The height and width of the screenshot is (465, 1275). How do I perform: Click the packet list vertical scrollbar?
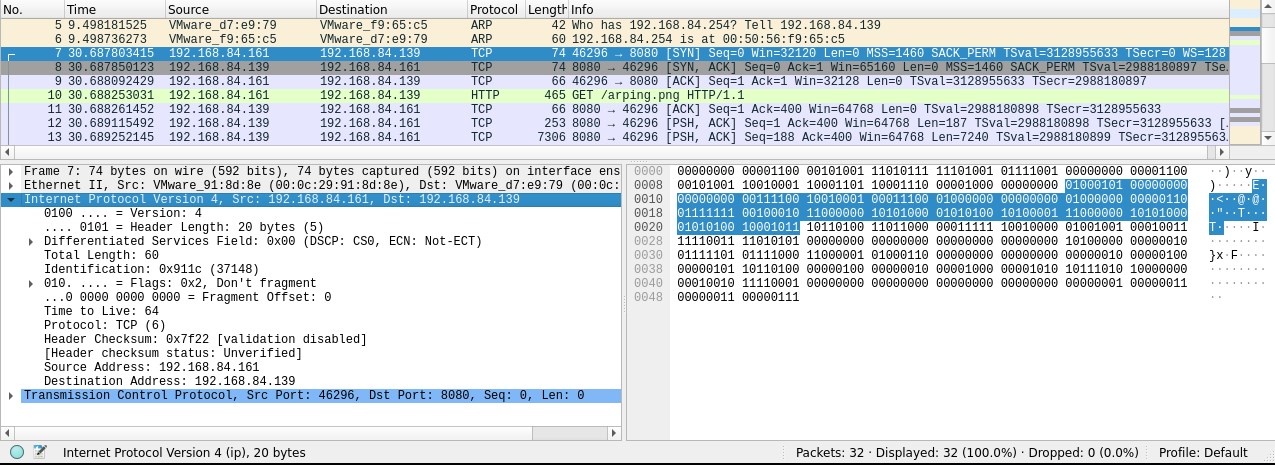click(x=1267, y=75)
